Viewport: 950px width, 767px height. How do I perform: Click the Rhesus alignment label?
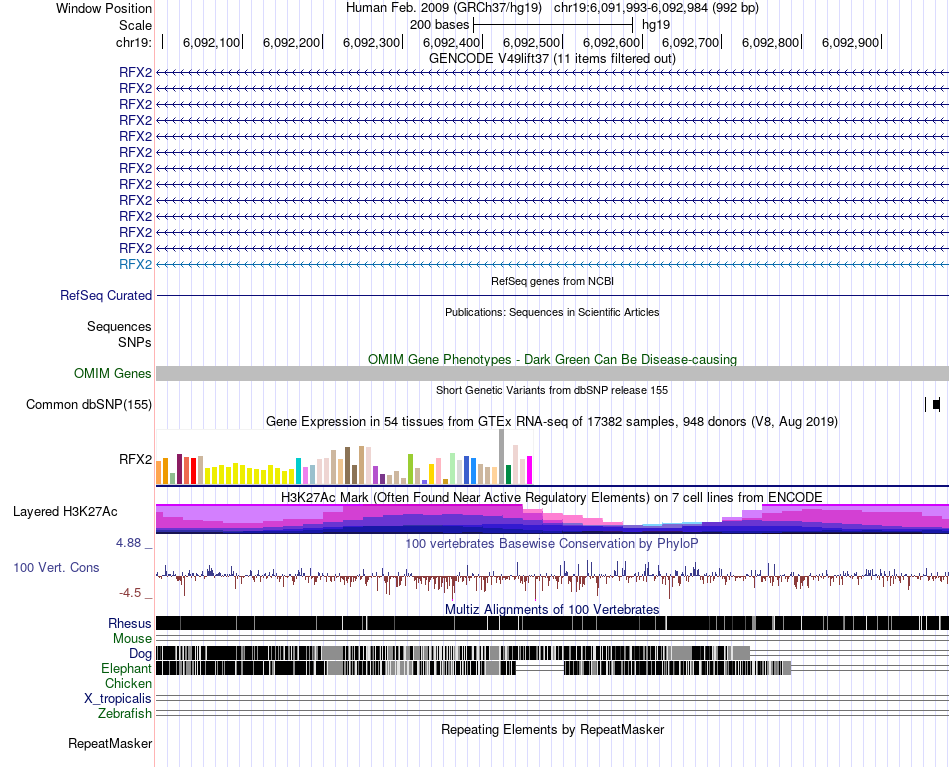(130, 623)
